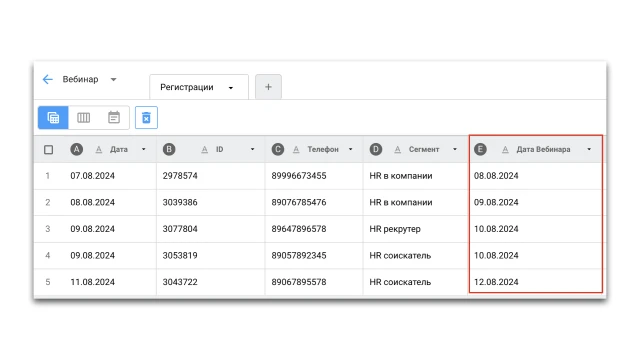The width and height of the screenshot is (640, 360).
Task: Open Дата column dropdown arrow
Action: click(144, 149)
